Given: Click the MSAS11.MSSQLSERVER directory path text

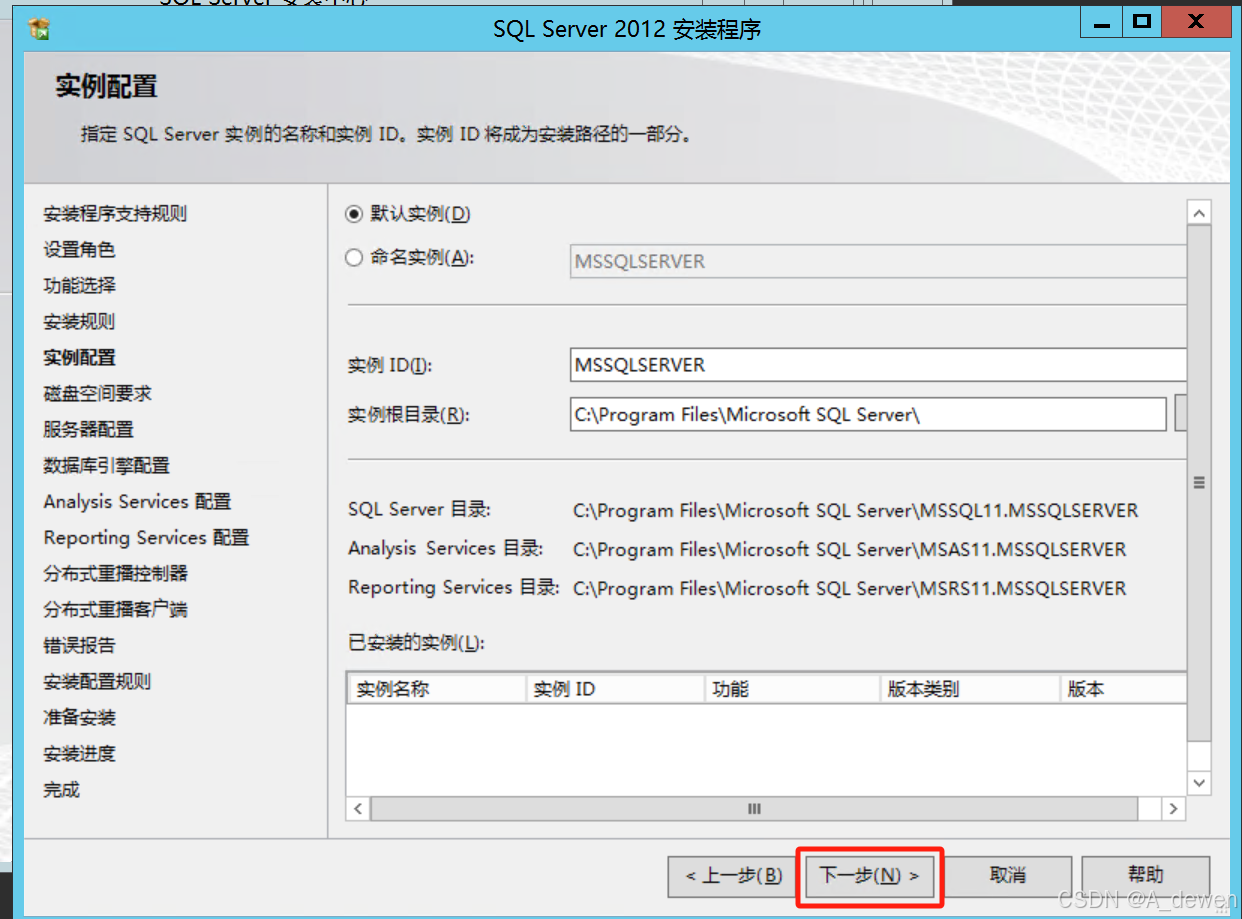Looking at the screenshot, I should coord(850,550).
